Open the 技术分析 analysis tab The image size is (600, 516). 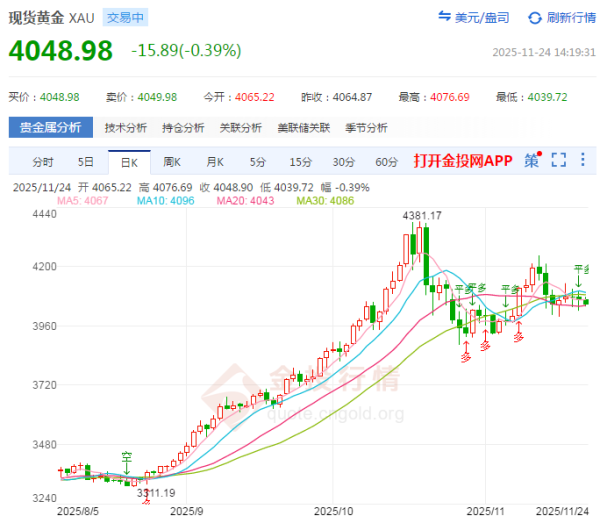tap(125, 128)
